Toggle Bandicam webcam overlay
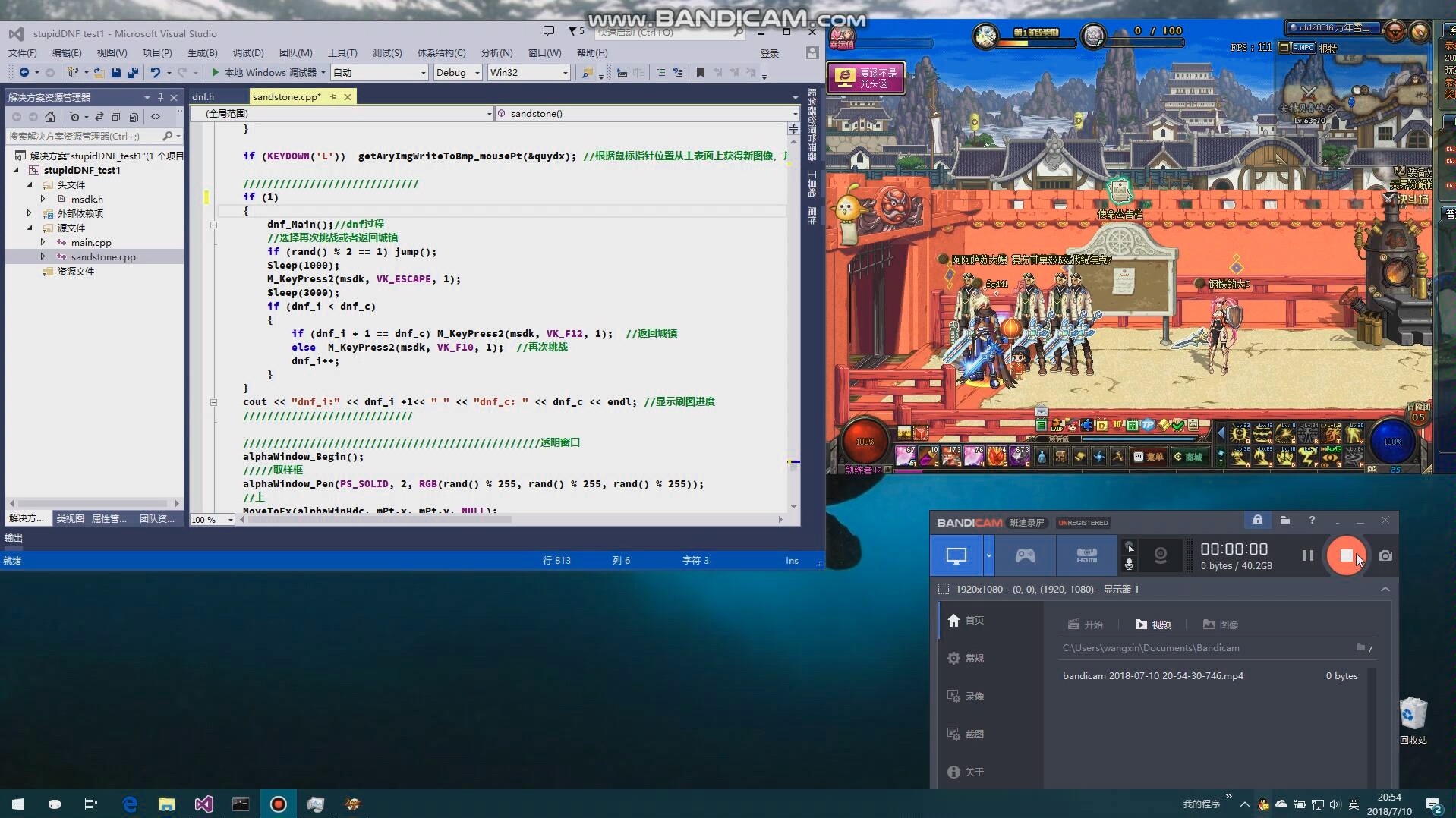 click(1160, 555)
